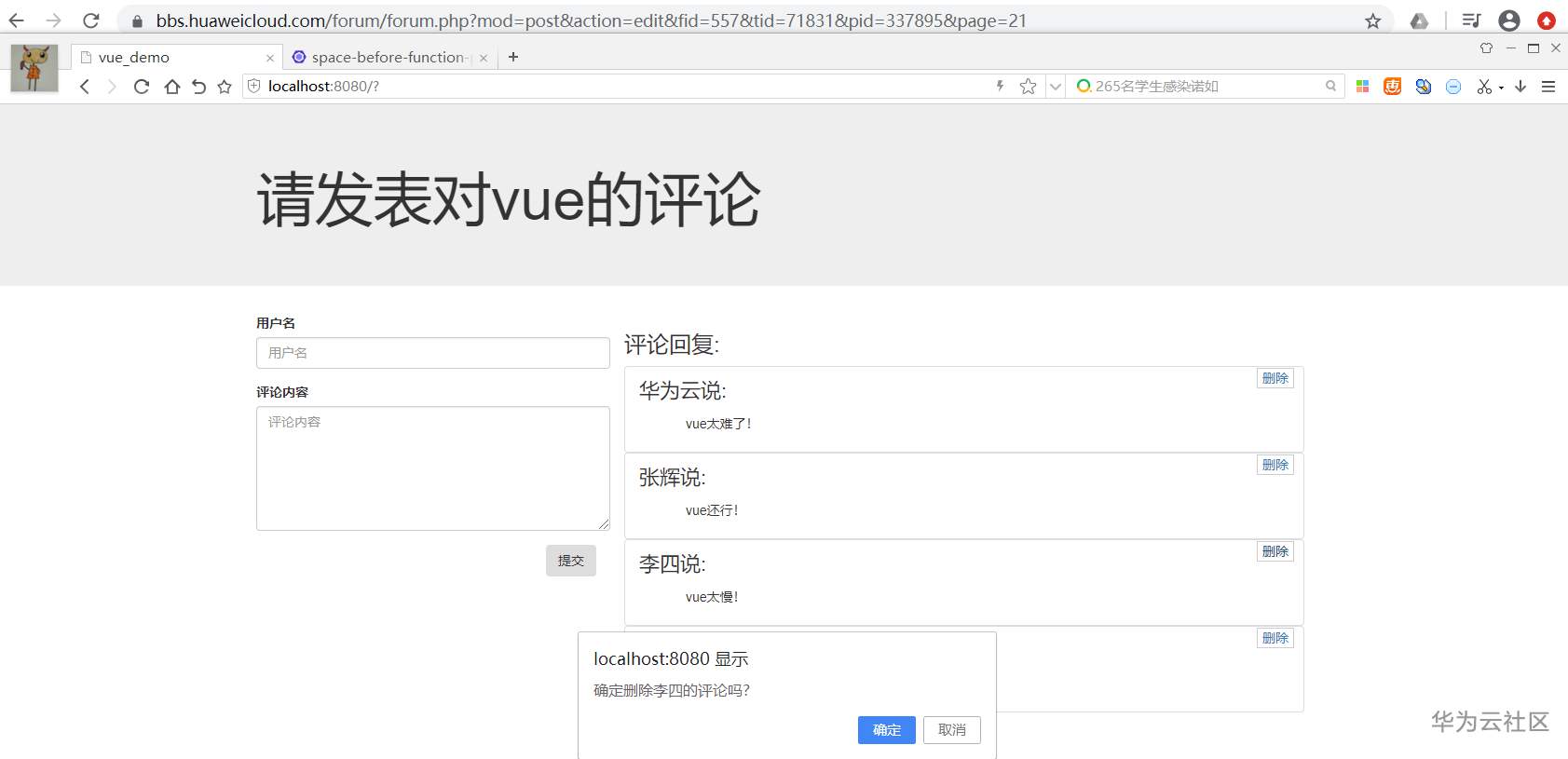Image resolution: width=1568 pixels, height=759 pixels.
Task: Open the blue translate extension icon
Action: point(1424,87)
